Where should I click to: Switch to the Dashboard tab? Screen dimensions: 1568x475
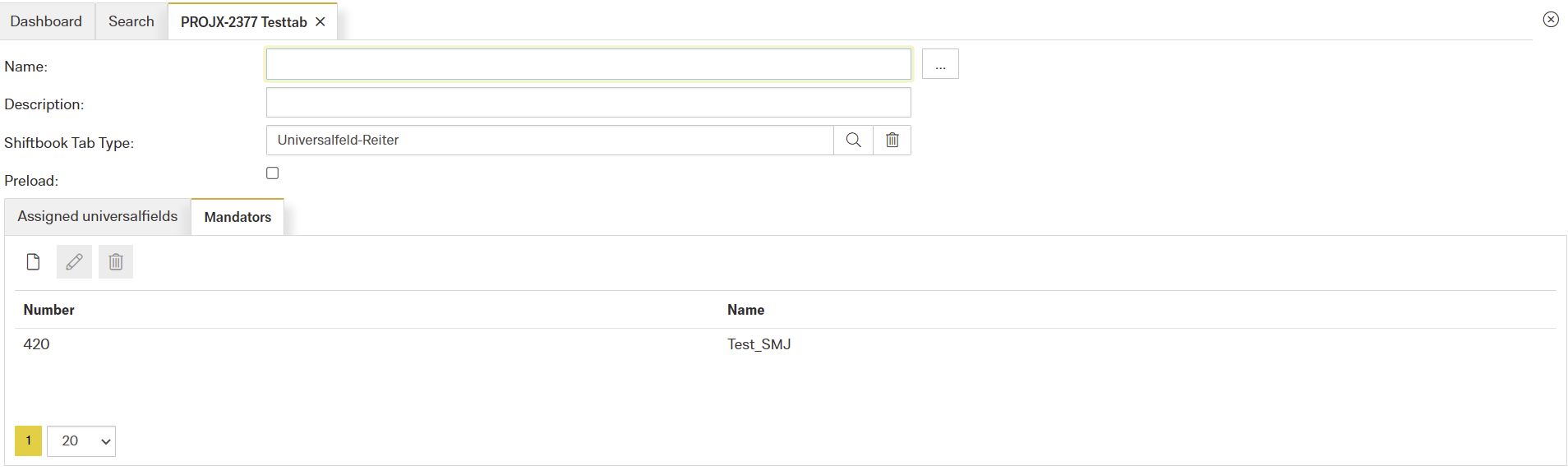coord(46,21)
